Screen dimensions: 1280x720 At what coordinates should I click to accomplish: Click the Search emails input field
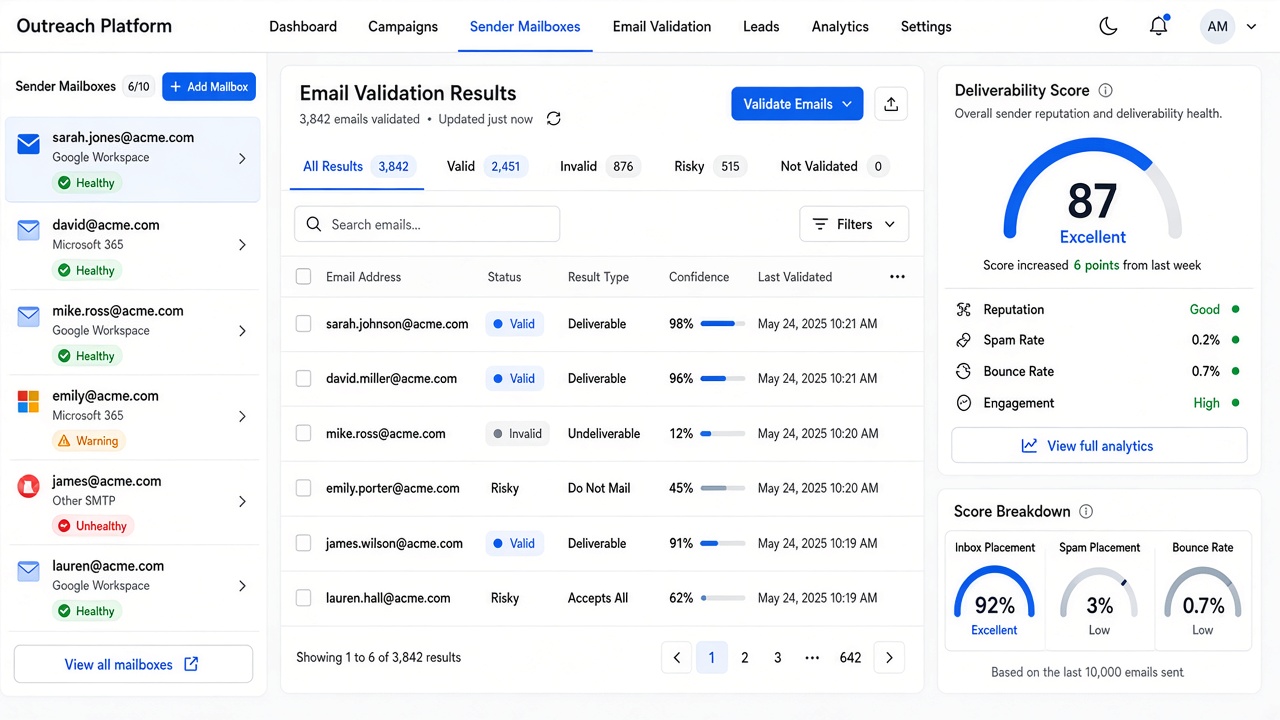tap(427, 224)
